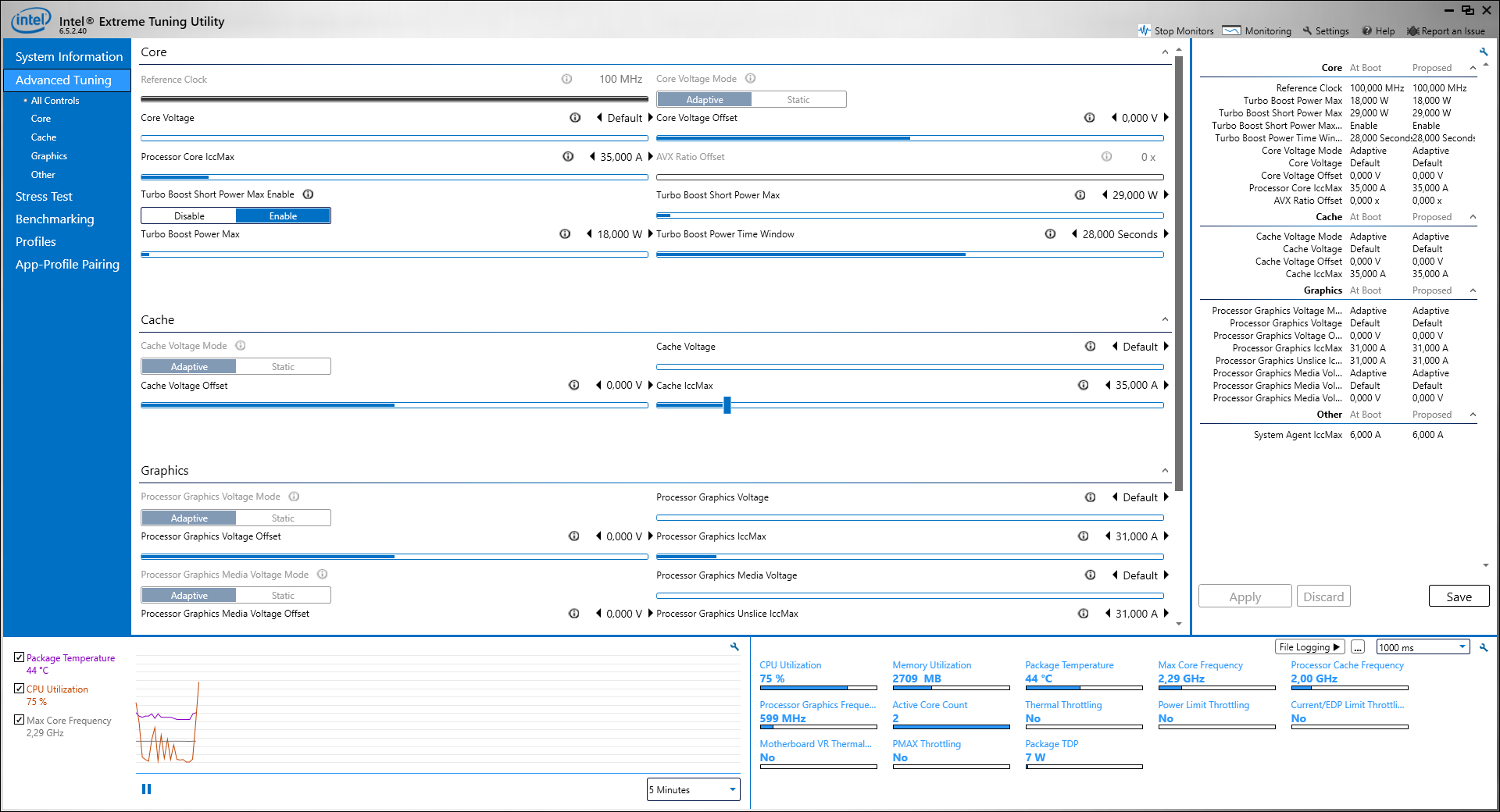1500x812 pixels.
Task: Toggle Max Core Frequency graph checkbox
Action: coord(20,720)
